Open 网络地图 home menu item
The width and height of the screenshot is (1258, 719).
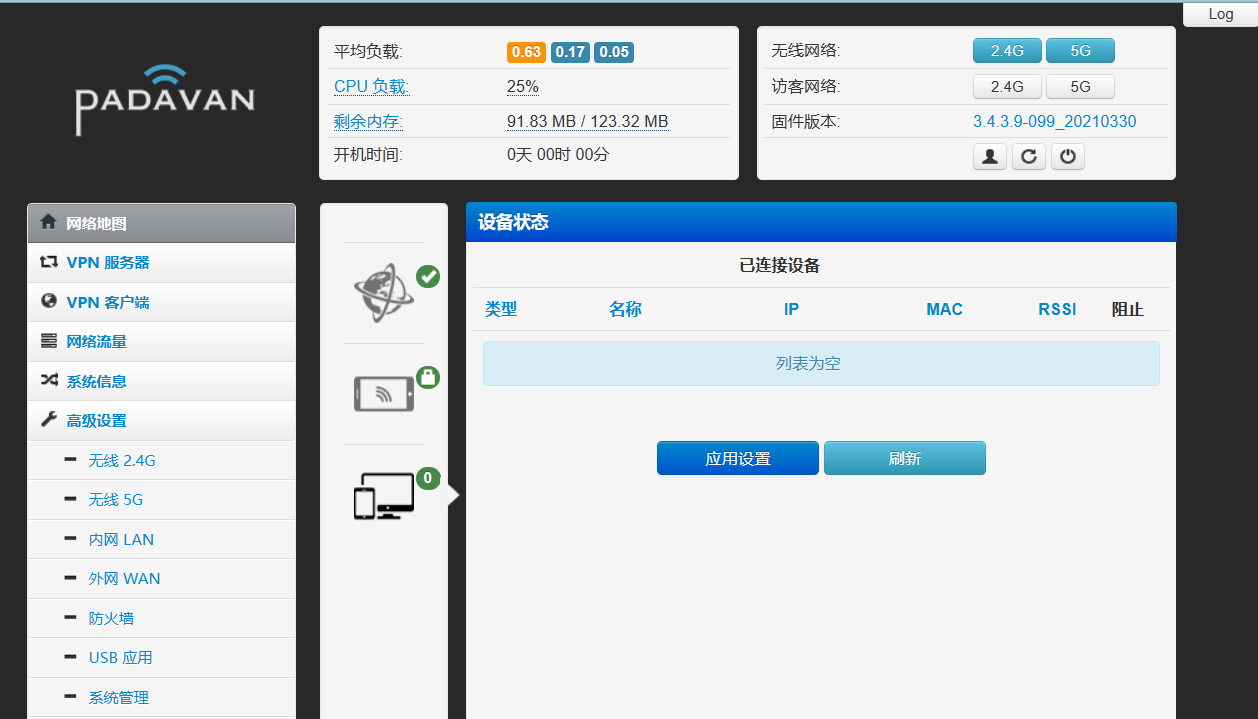point(96,223)
